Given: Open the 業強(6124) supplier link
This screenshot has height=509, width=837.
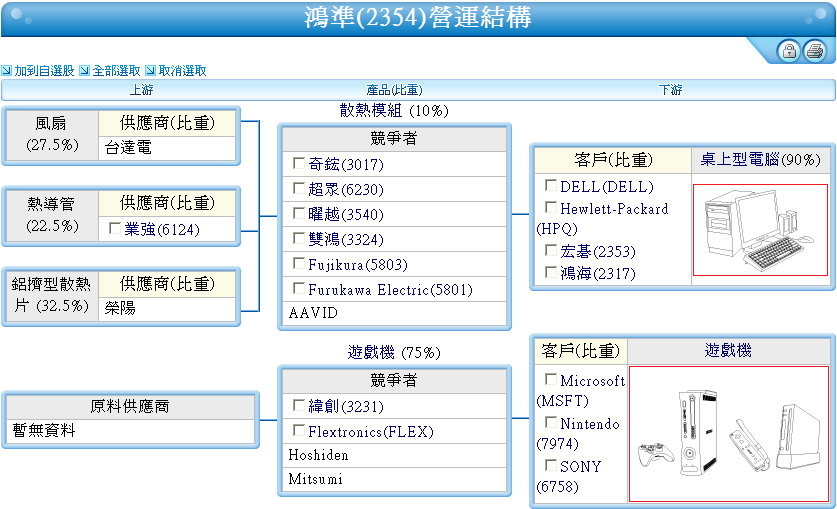Looking at the screenshot, I should coord(162,229).
